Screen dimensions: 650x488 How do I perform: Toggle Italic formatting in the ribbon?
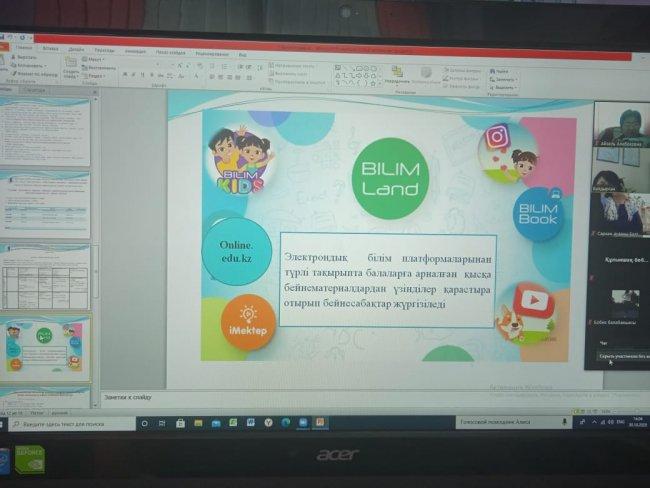[x=133, y=75]
